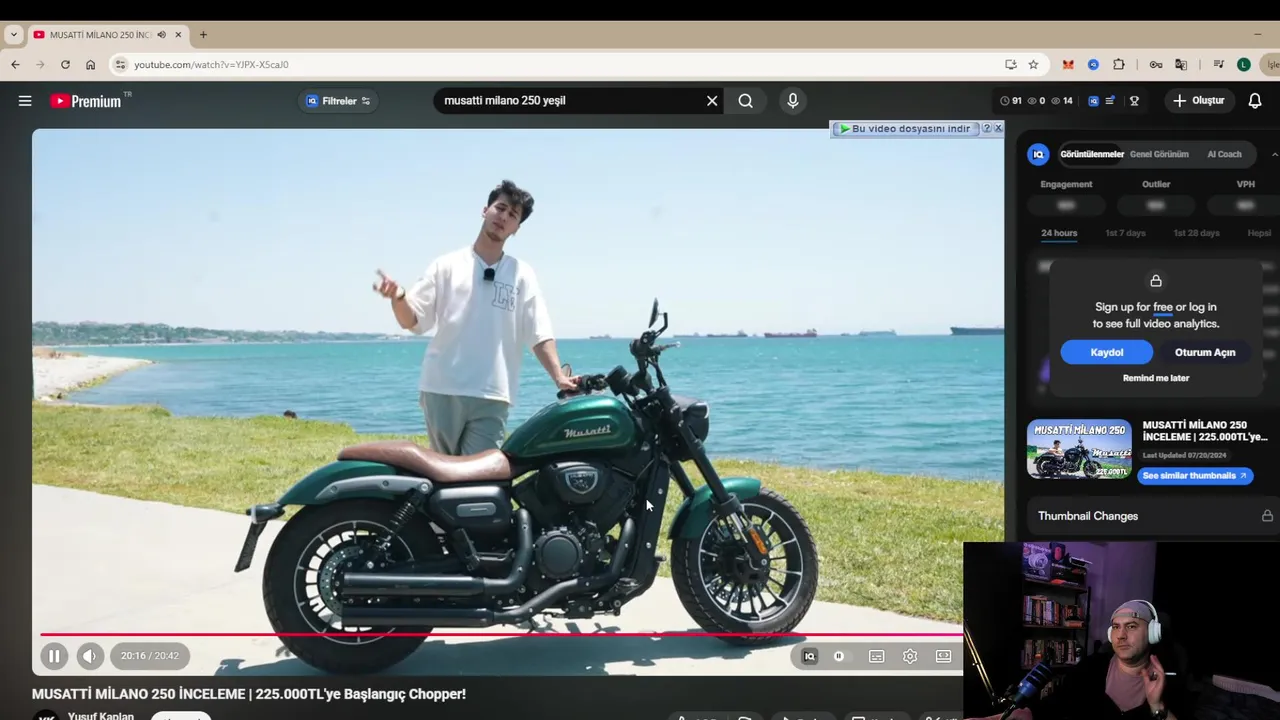Open the Filtreler filter button
The height and width of the screenshot is (720, 1280).
[338, 101]
